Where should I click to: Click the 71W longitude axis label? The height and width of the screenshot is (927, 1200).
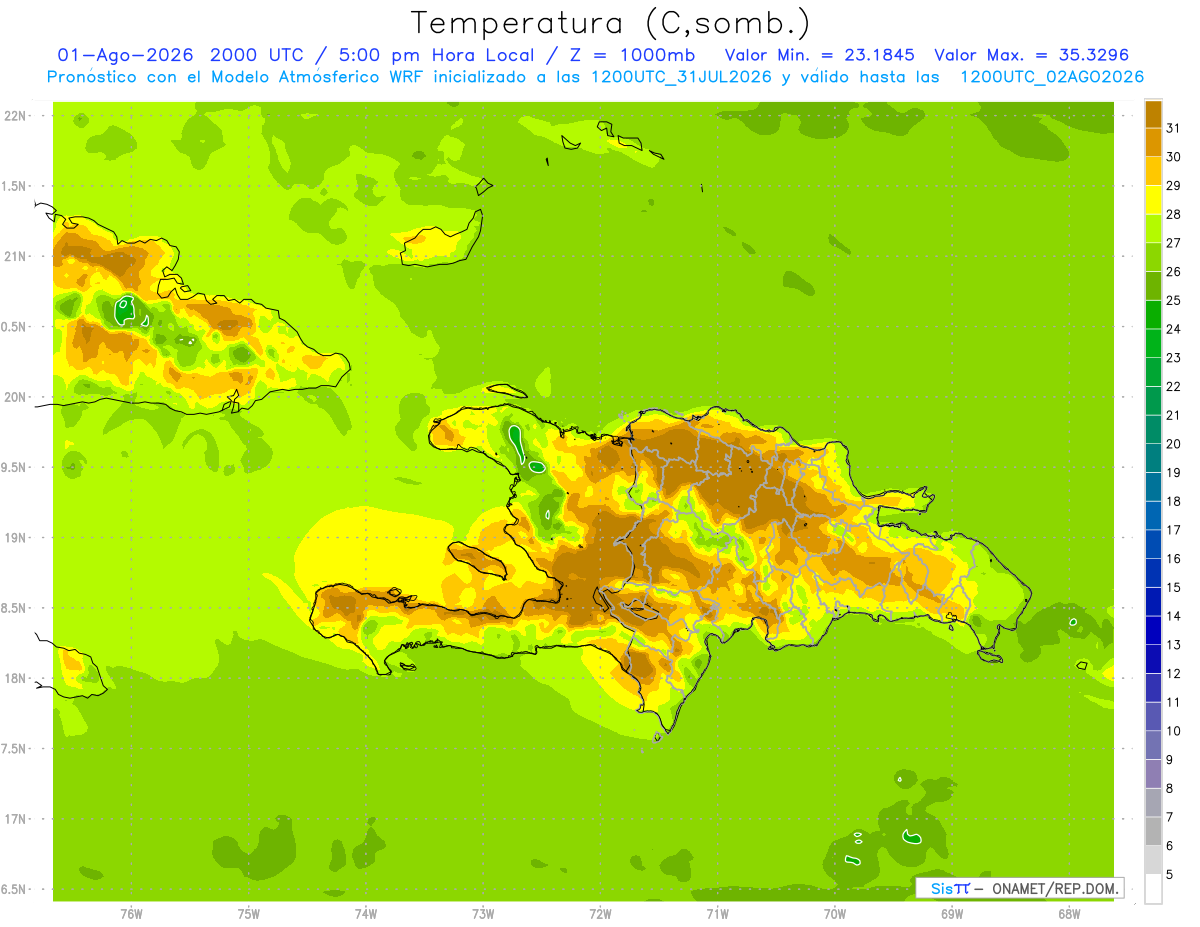(717, 913)
